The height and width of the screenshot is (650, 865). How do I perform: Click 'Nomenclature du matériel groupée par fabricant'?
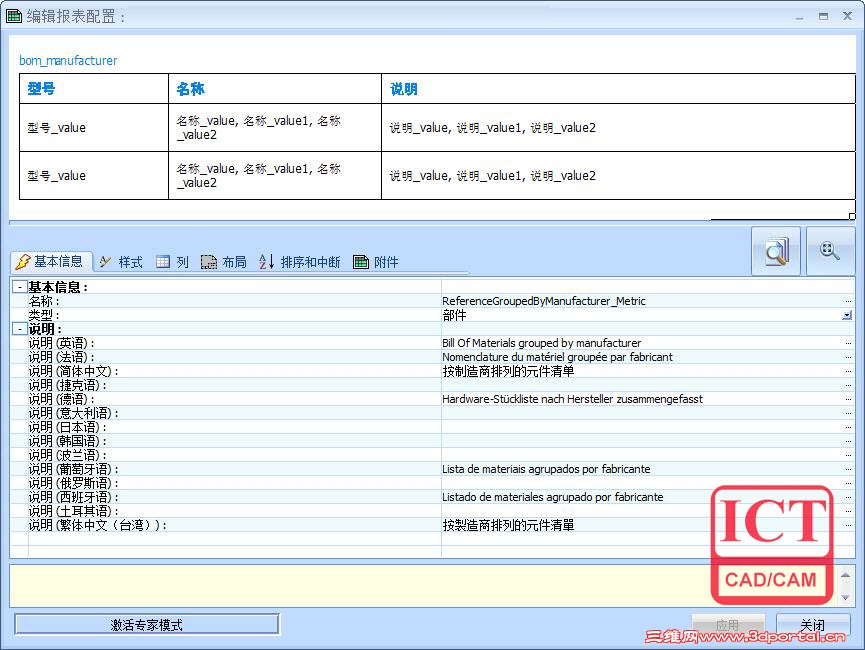click(557, 357)
